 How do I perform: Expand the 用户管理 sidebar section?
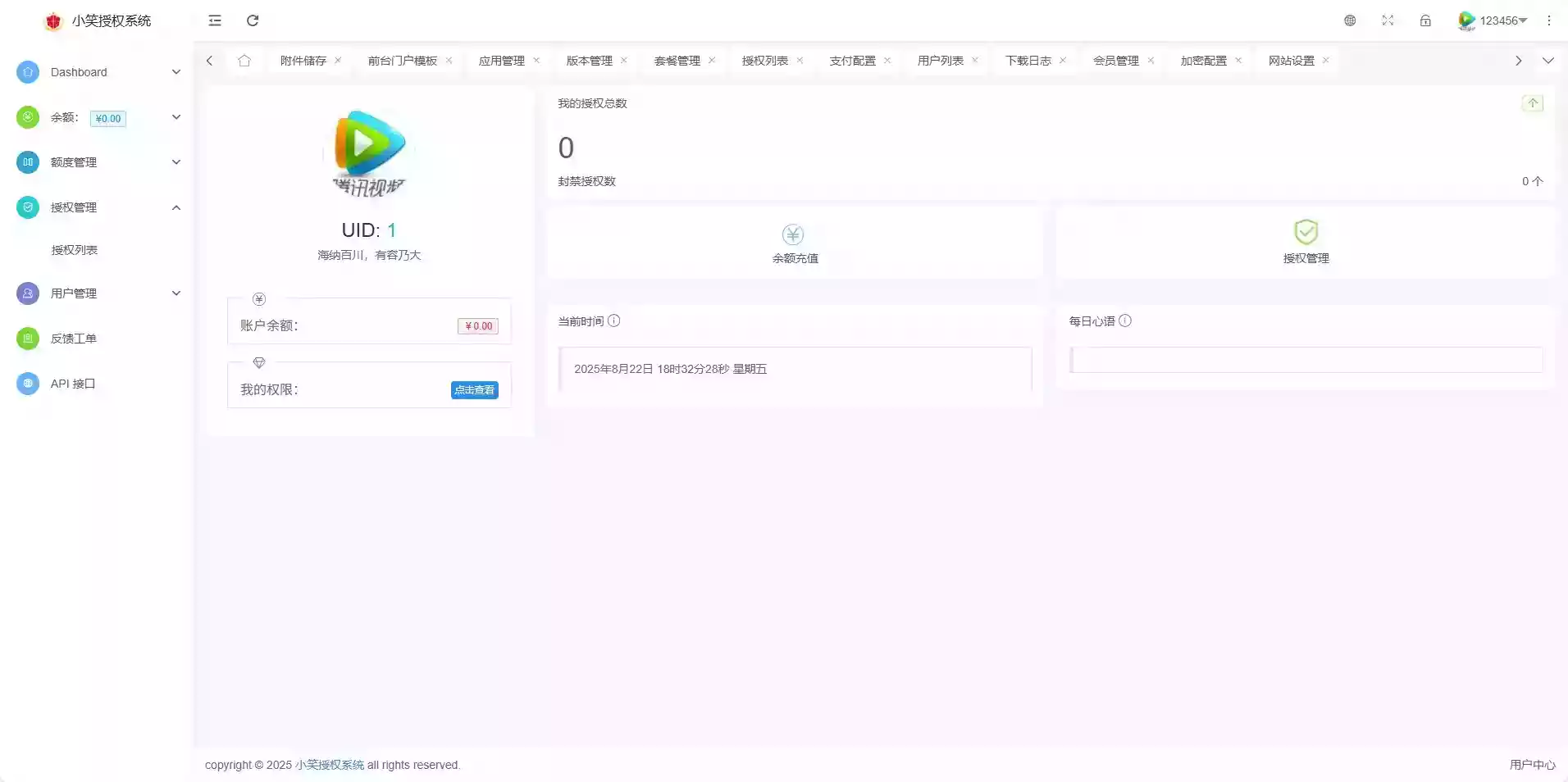(x=175, y=293)
